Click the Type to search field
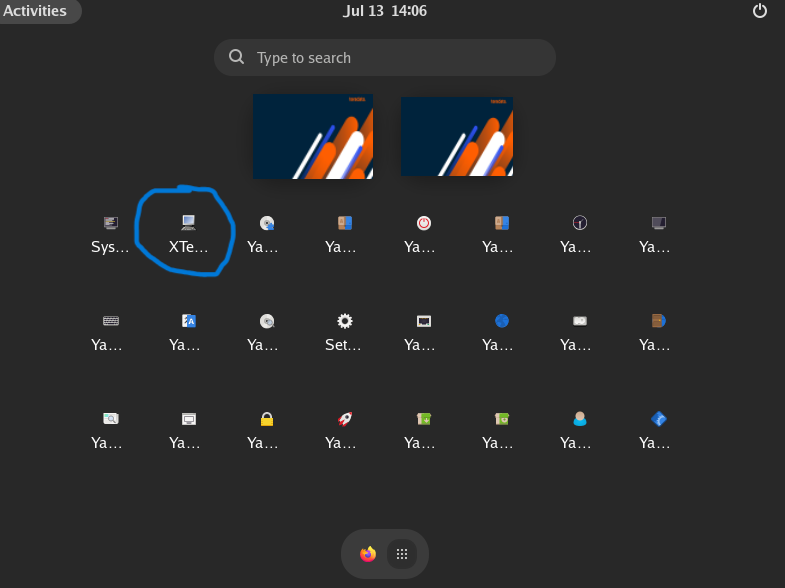 click(x=385, y=58)
